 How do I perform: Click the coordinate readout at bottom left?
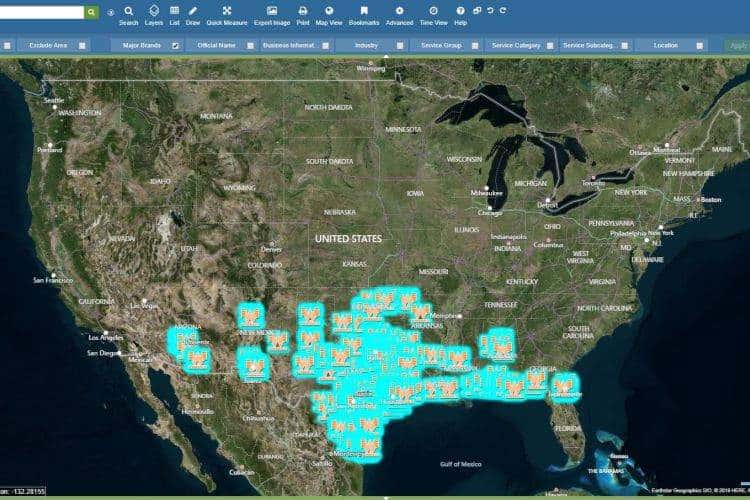click(x=22, y=491)
